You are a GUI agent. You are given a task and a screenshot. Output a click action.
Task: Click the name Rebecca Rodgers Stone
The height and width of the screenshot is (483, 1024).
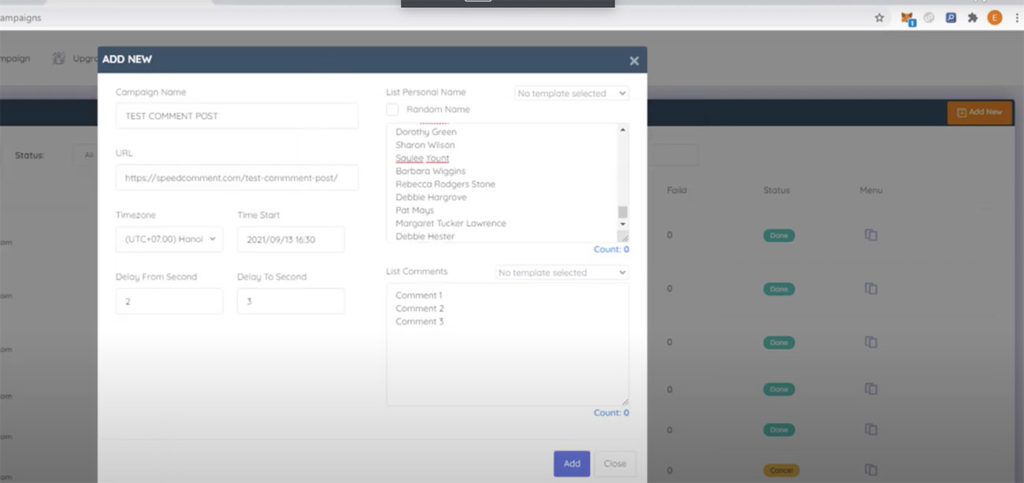tap(445, 184)
